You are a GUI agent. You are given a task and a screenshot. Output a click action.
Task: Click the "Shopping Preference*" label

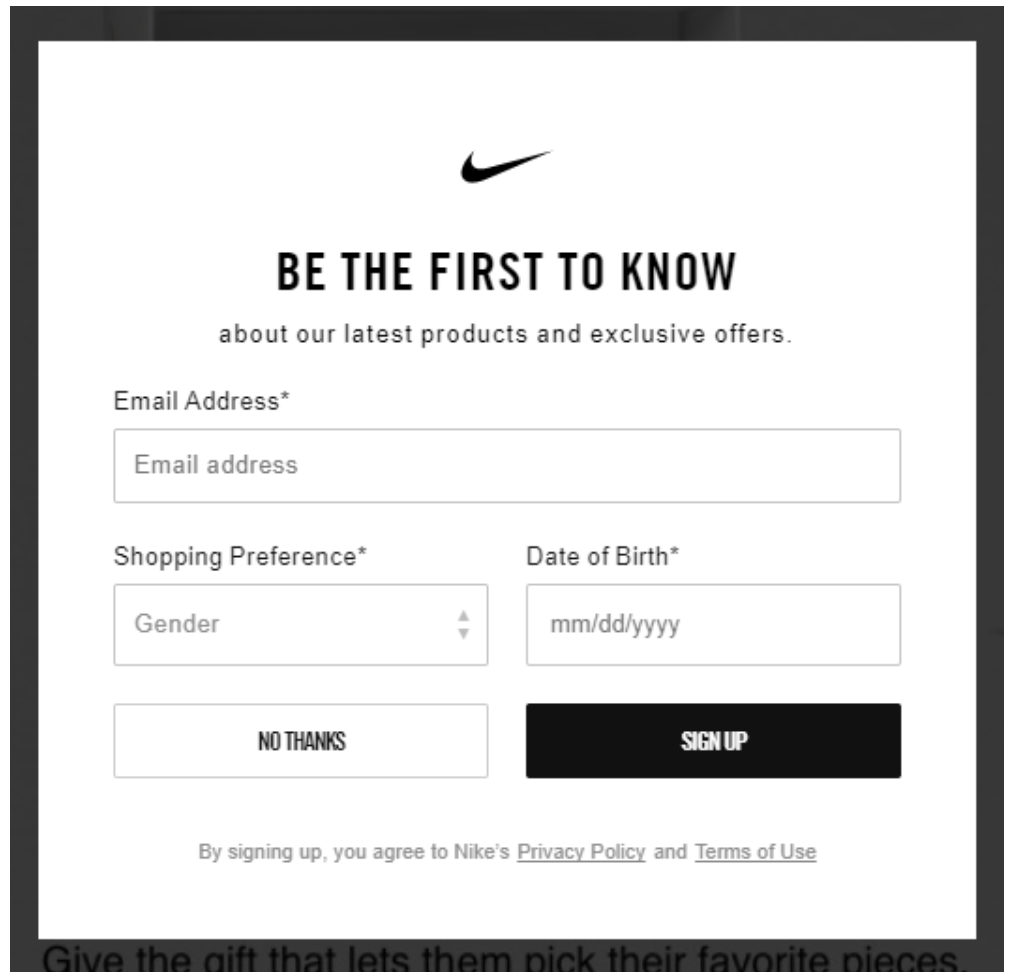click(x=241, y=556)
